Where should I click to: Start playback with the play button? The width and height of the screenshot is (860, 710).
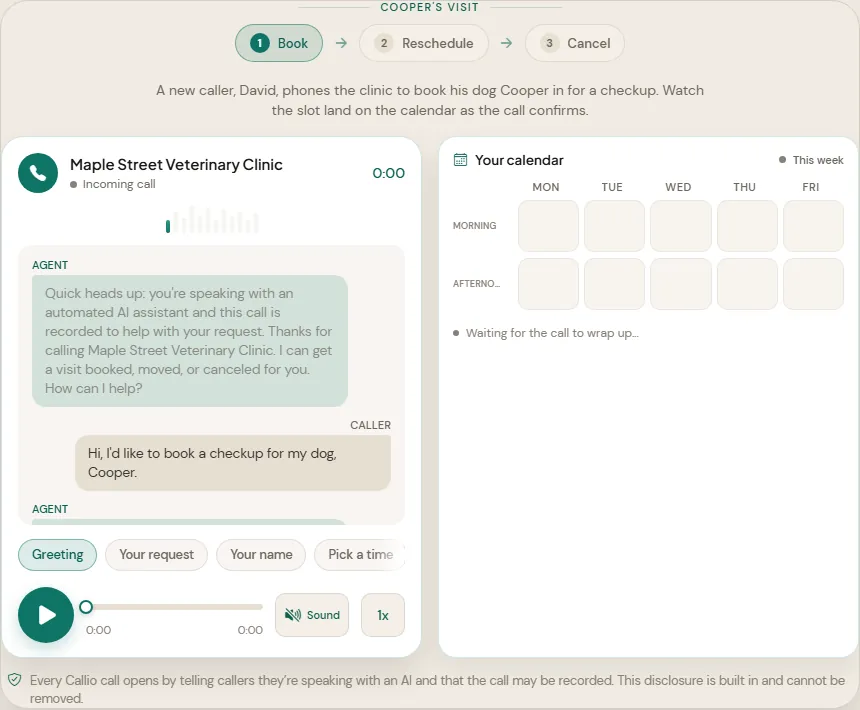pos(46,615)
